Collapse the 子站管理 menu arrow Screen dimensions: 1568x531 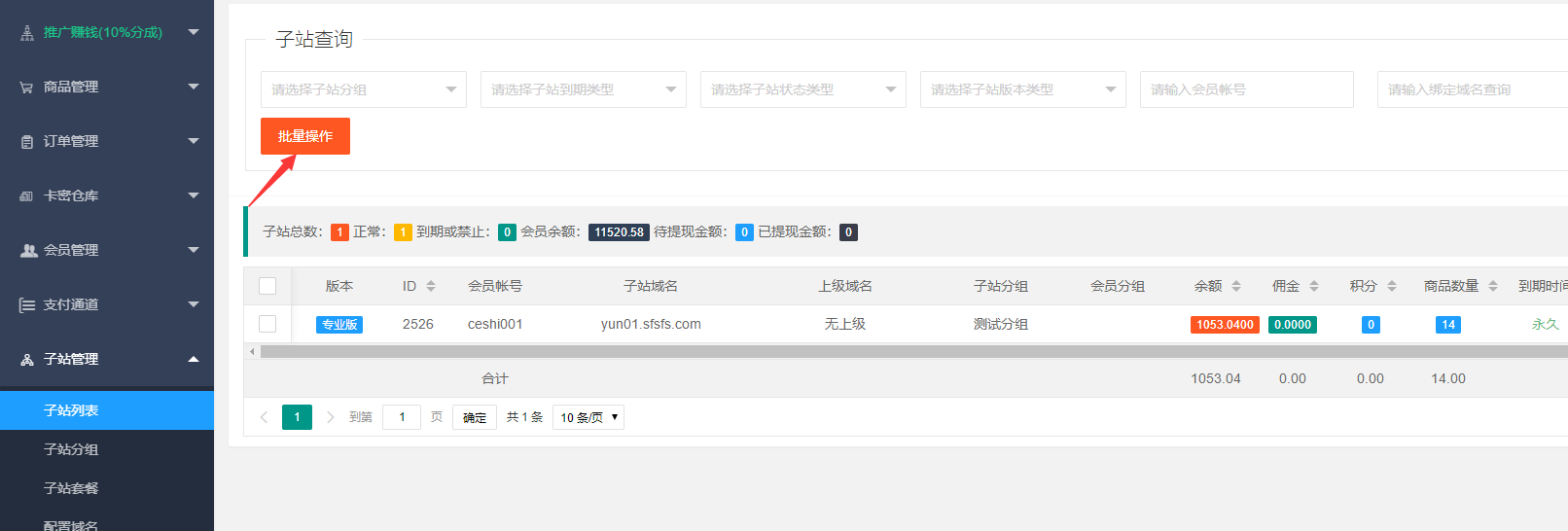(194, 359)
